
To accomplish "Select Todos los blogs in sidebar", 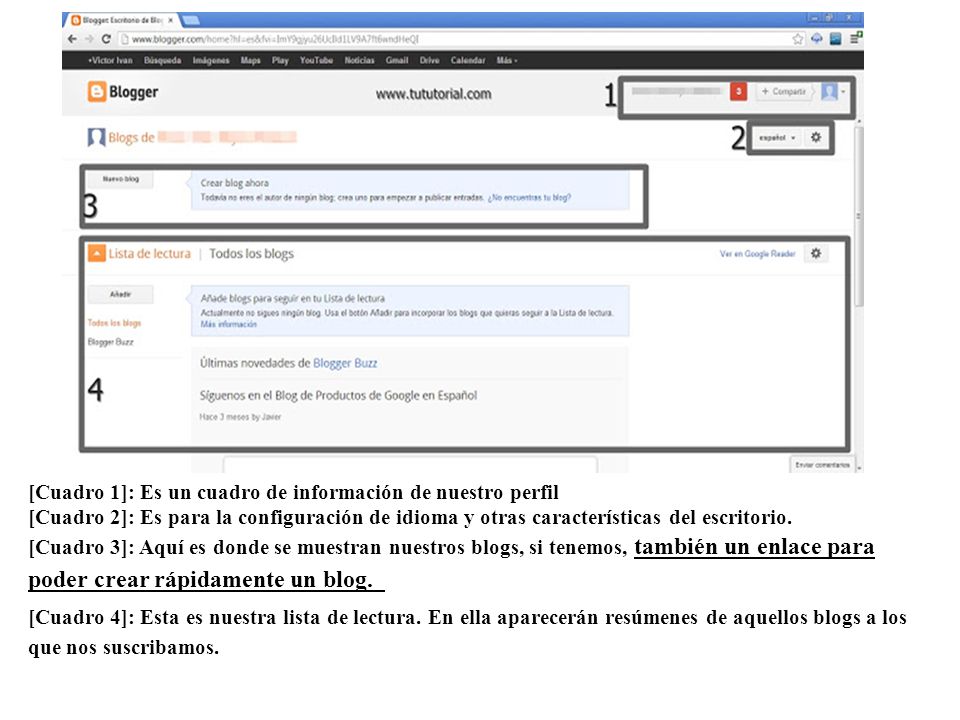I will click(114, 323).
